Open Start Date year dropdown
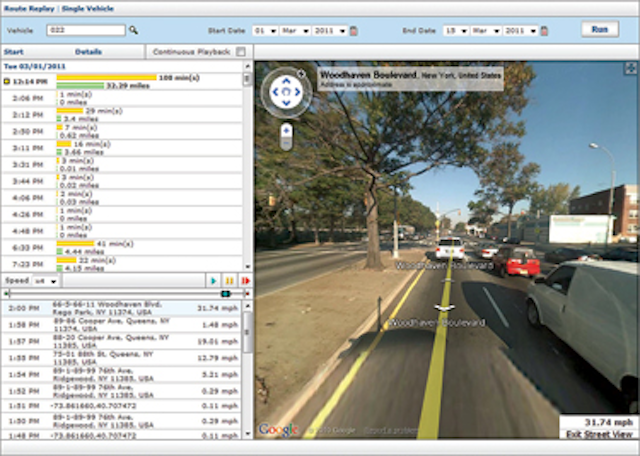640x456 pixels. 330,31
